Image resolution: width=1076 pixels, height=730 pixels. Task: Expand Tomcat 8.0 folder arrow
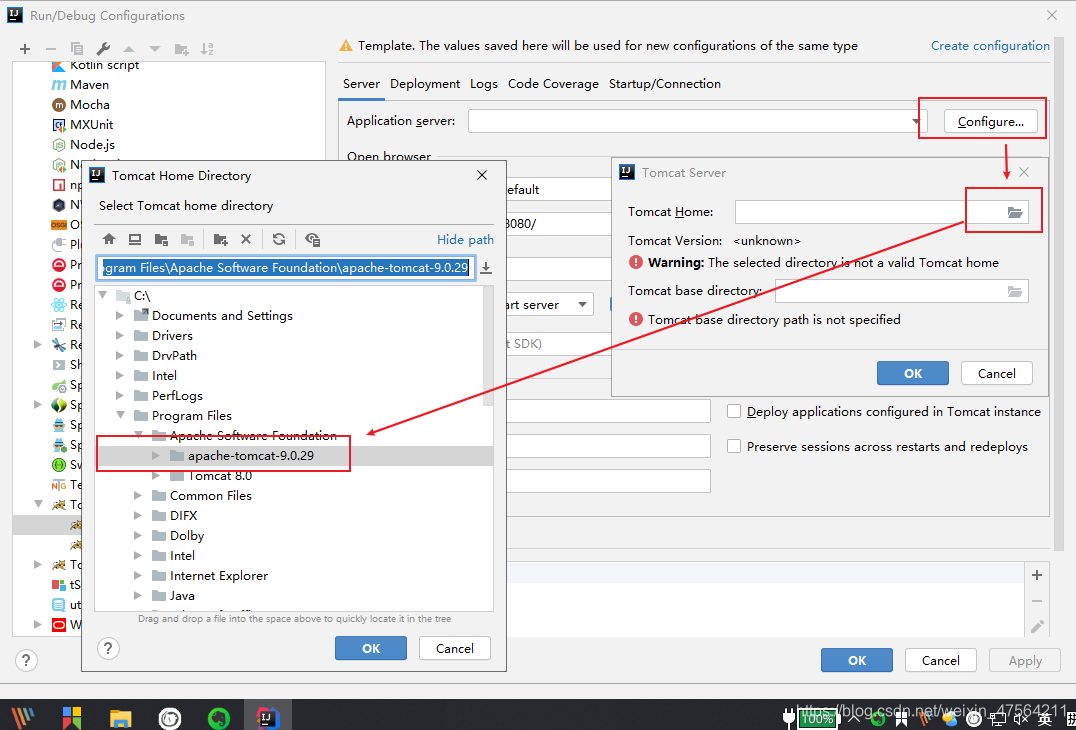tap(156, 475)
